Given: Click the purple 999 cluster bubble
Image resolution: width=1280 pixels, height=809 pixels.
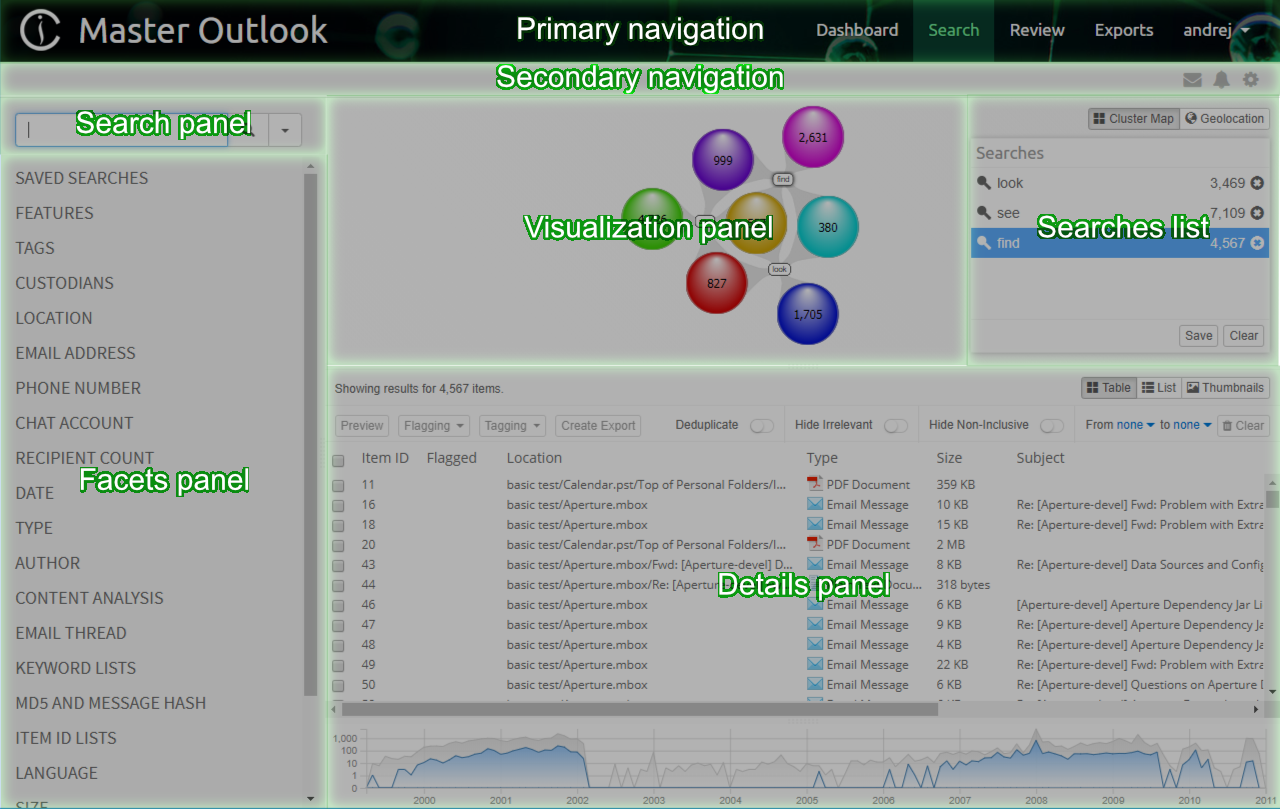Looking at the screenshot, I should pyautogui.click(x=722, y=160).
